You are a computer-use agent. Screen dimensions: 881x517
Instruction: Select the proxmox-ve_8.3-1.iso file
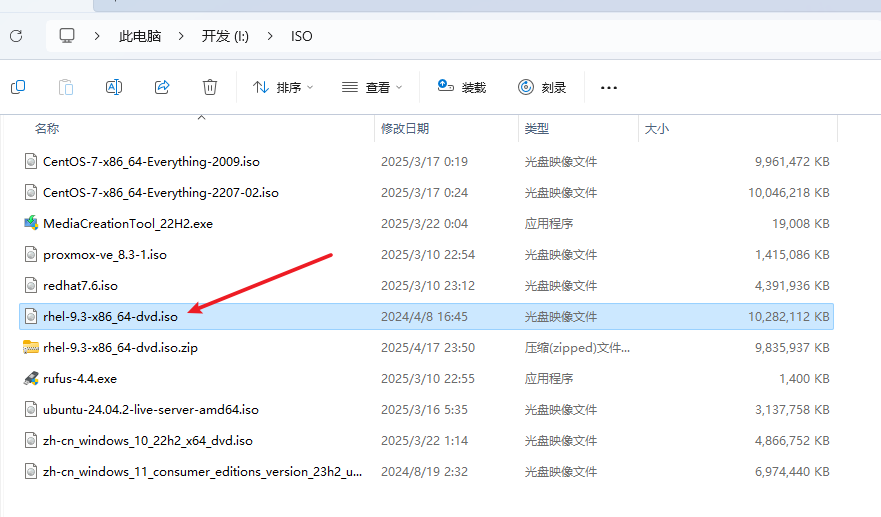(x=105, y=255)
